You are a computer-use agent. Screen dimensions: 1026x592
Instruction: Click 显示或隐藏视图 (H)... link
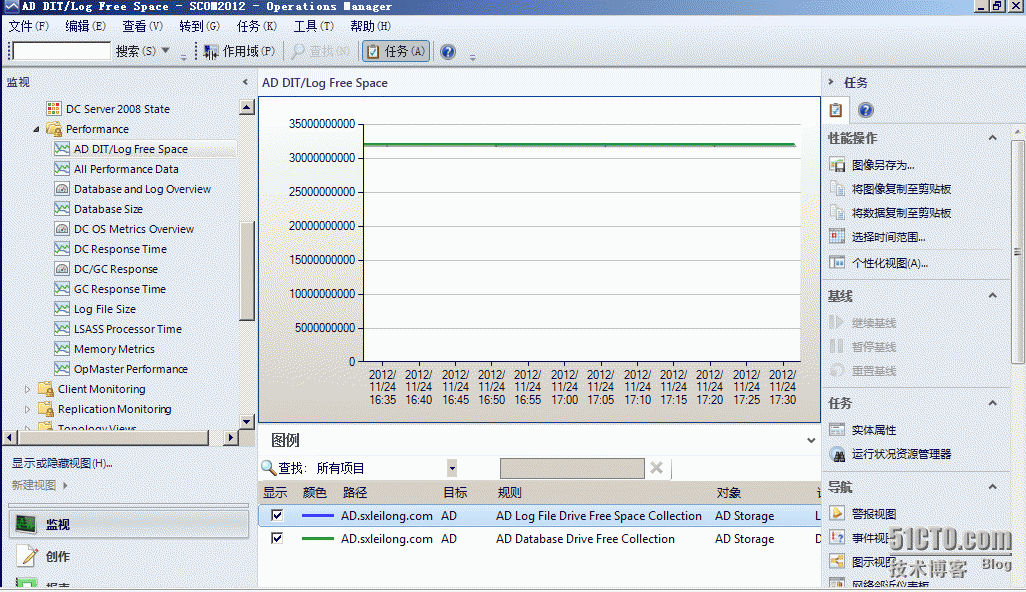click(62, 463)
